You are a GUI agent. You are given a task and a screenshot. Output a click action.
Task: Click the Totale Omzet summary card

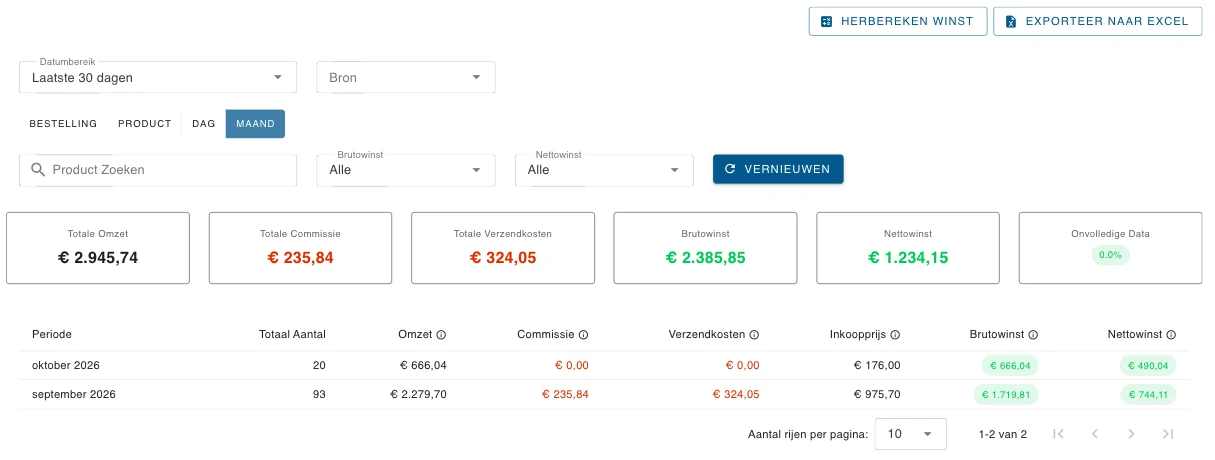[98, 248]
